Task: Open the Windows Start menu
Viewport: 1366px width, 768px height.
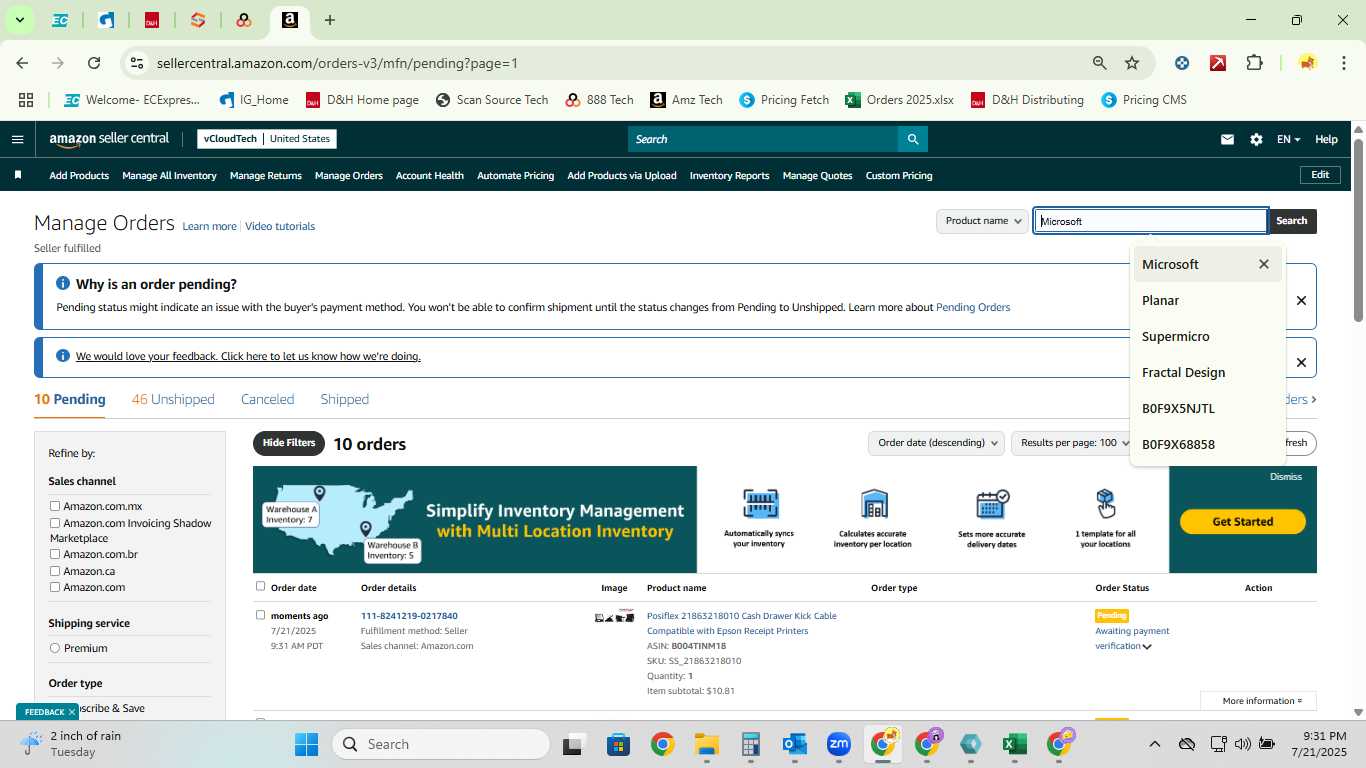Action: click(306, 744)
